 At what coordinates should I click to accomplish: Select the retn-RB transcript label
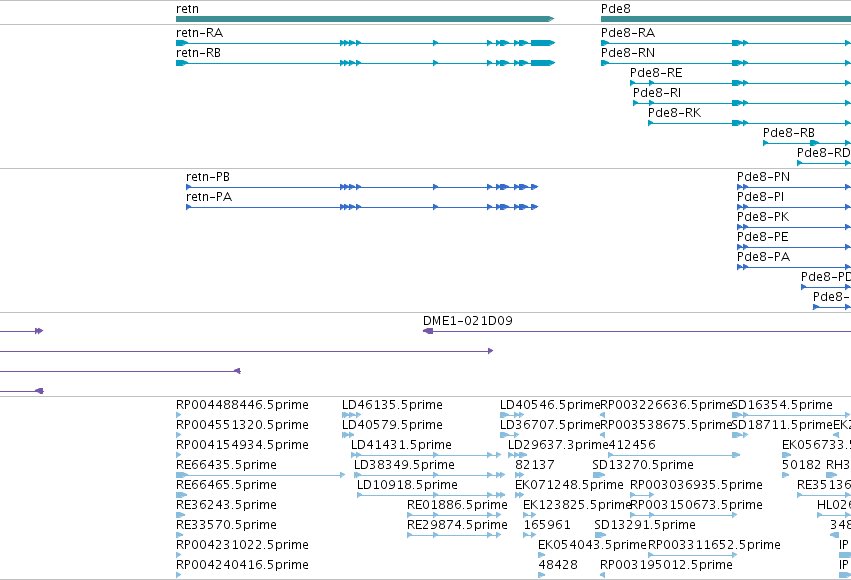pyautogui.click(x=198, y=53)
